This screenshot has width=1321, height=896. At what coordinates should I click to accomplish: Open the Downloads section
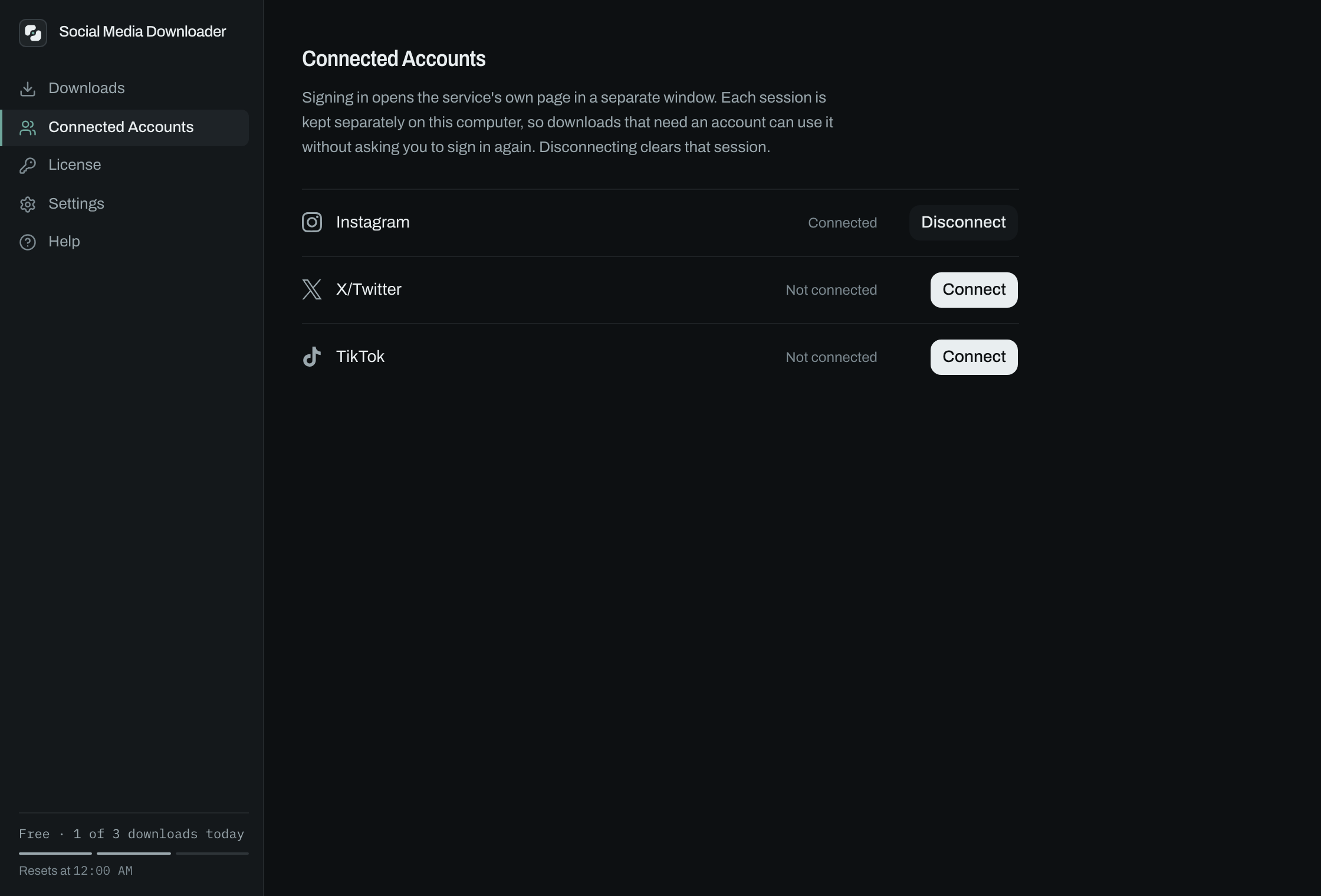[x=126, y=88]
